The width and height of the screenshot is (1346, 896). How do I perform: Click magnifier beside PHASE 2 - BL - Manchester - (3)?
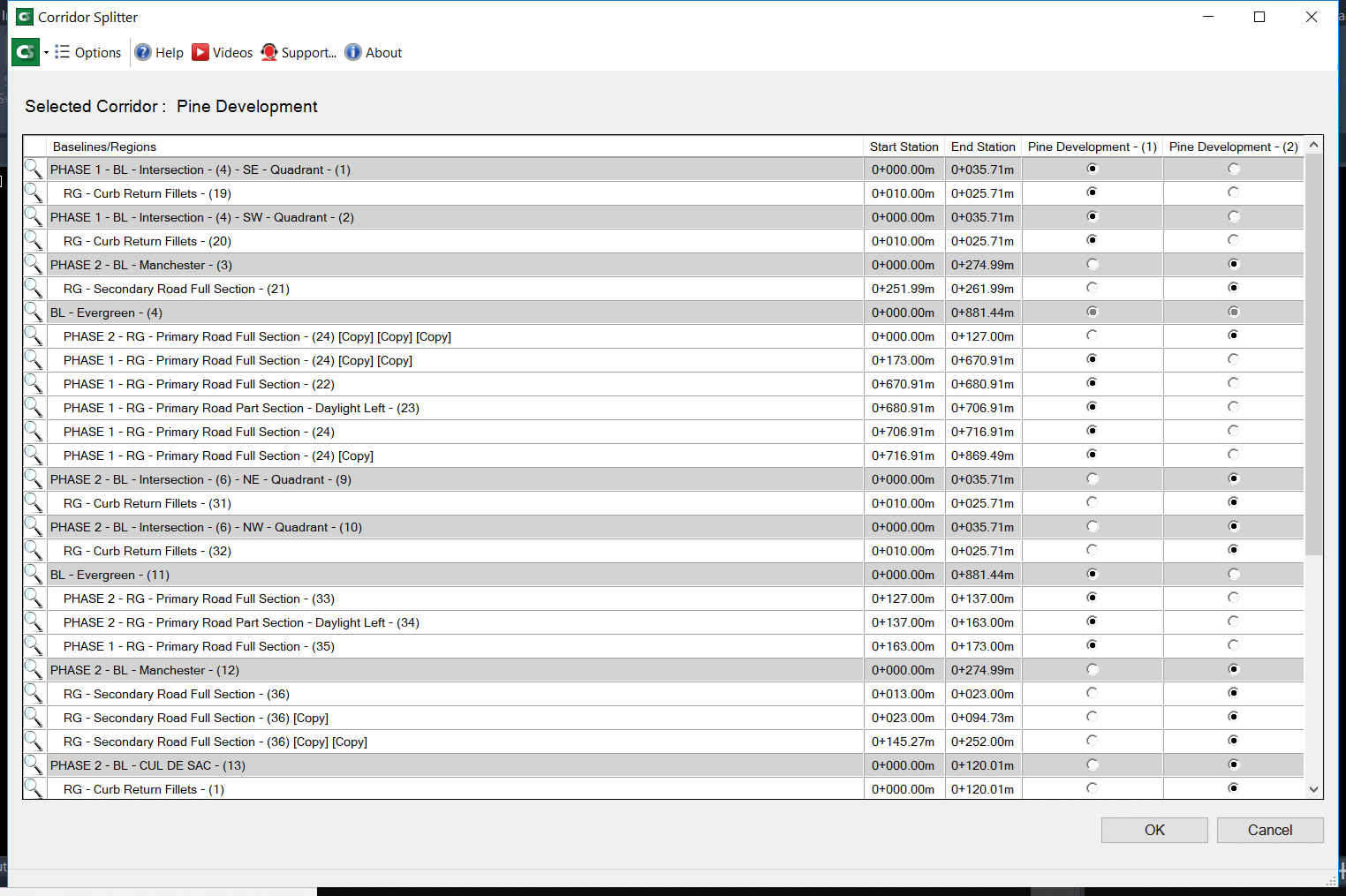click(x=34, y=264)
